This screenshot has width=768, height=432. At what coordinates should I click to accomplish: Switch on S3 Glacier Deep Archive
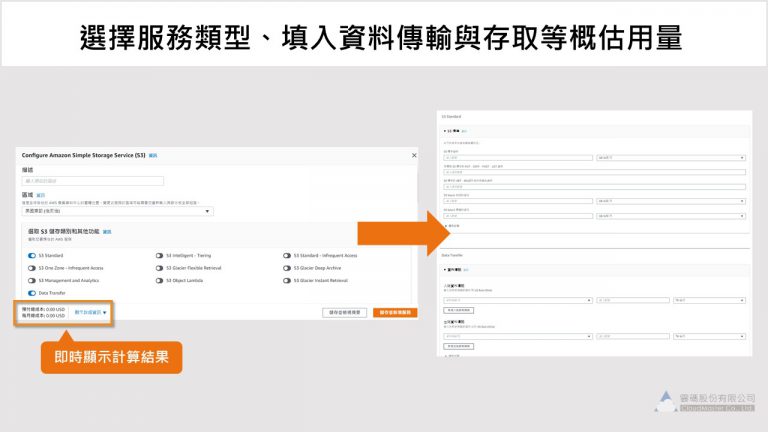click(x=288, y=268)
